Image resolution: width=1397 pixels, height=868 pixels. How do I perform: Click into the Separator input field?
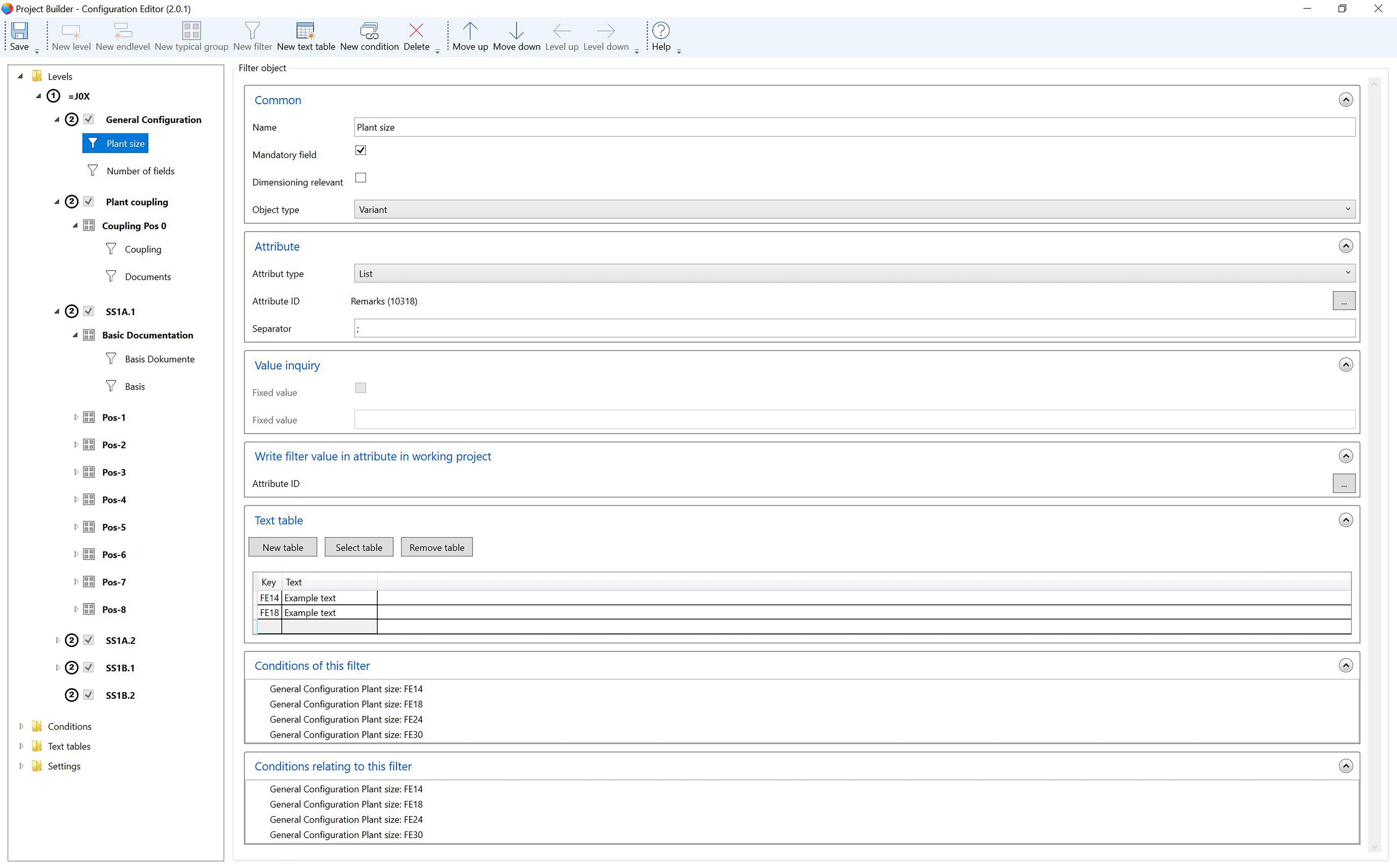click(854, 329)
